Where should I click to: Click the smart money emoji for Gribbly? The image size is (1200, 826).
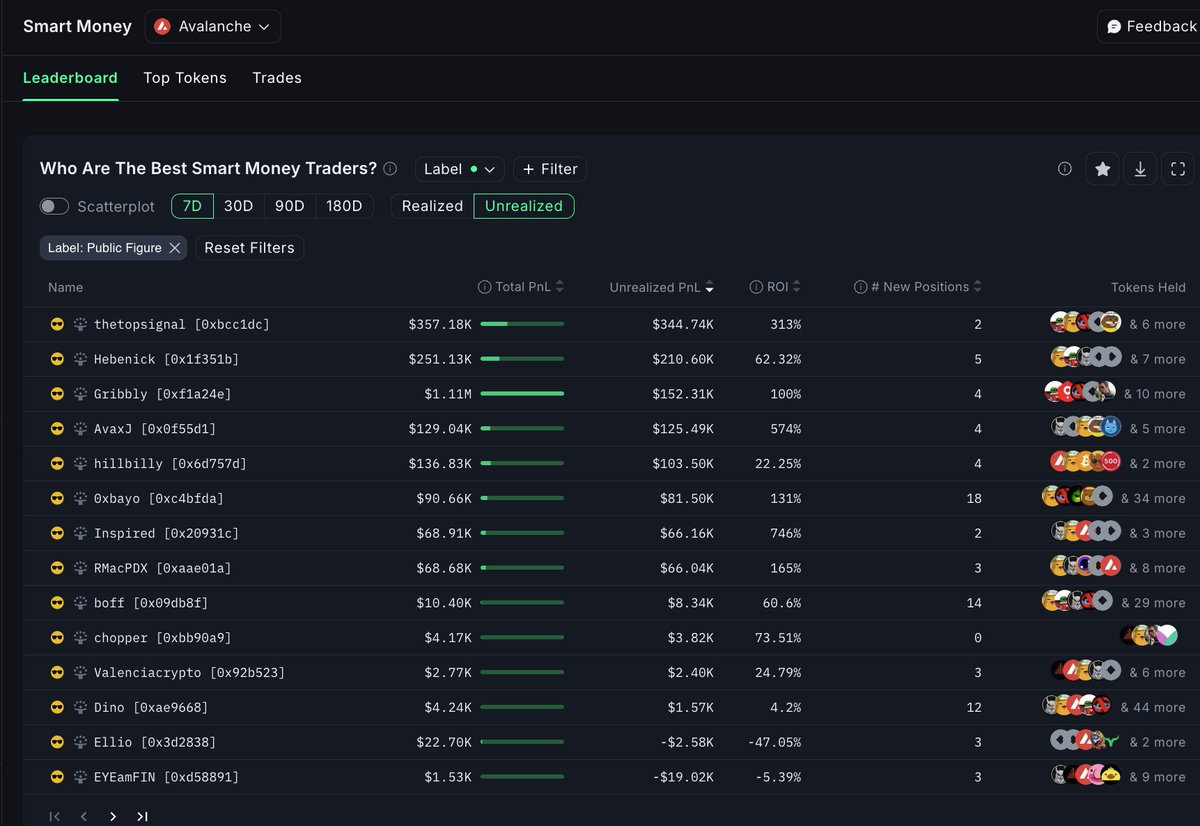pos(57,394)
